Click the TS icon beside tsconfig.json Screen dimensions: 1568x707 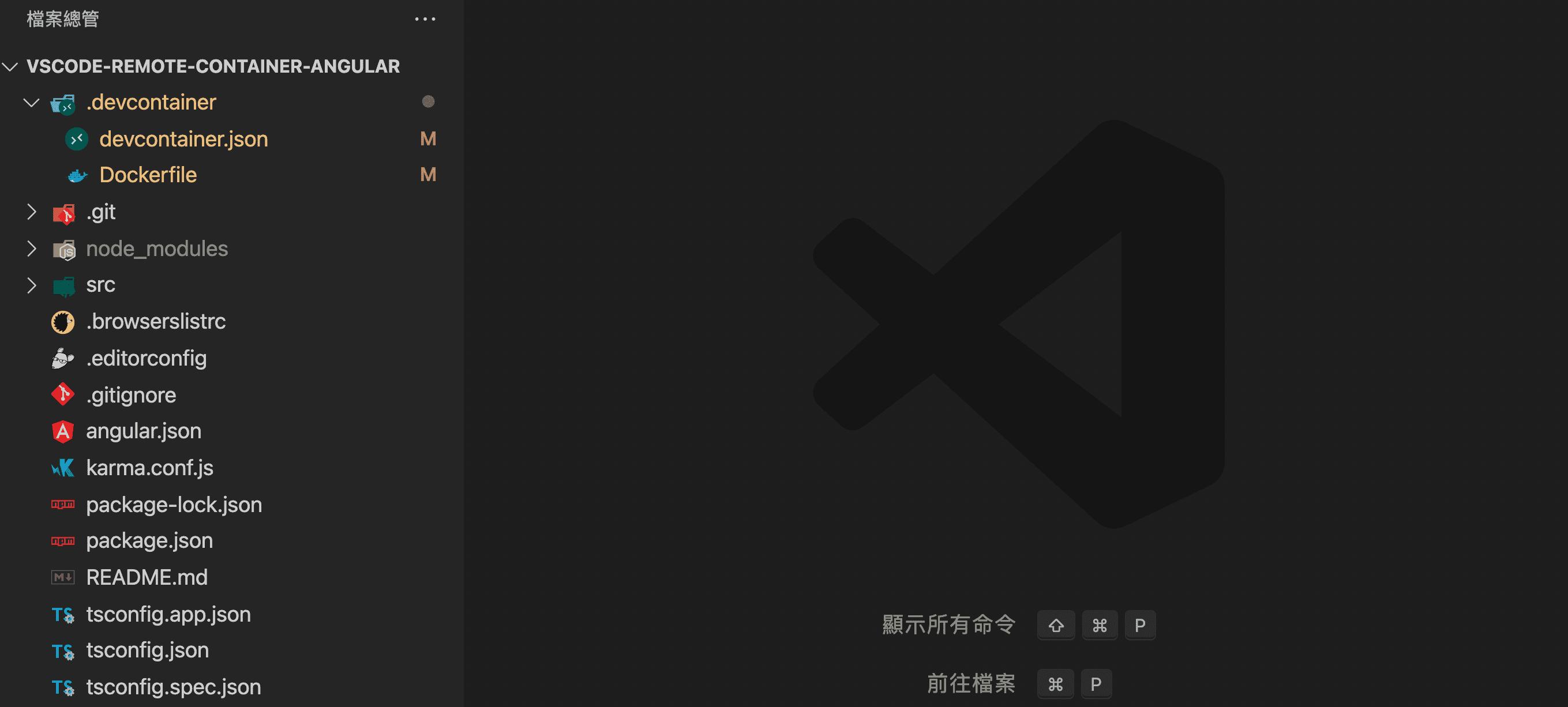click(x=63, y=652)
